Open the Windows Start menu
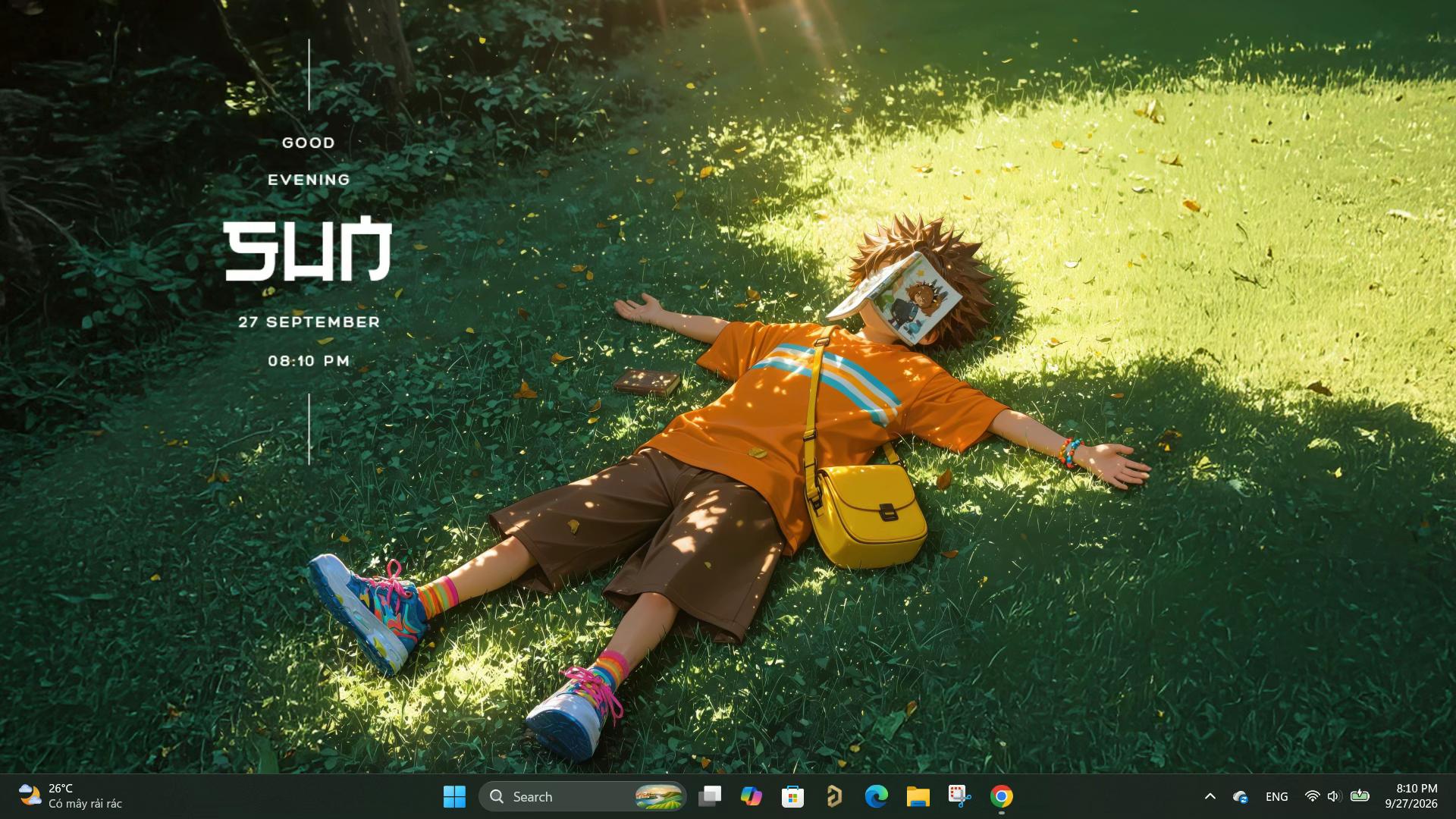 [454, 796]
